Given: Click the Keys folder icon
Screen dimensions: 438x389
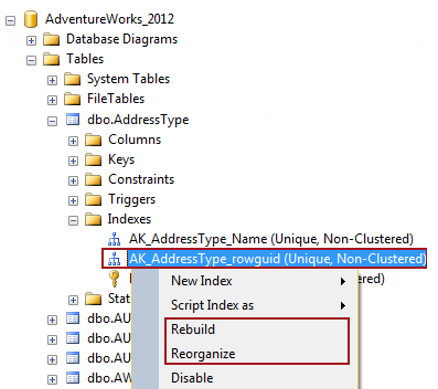Looking at the screenshot, I should pos(93,160).
